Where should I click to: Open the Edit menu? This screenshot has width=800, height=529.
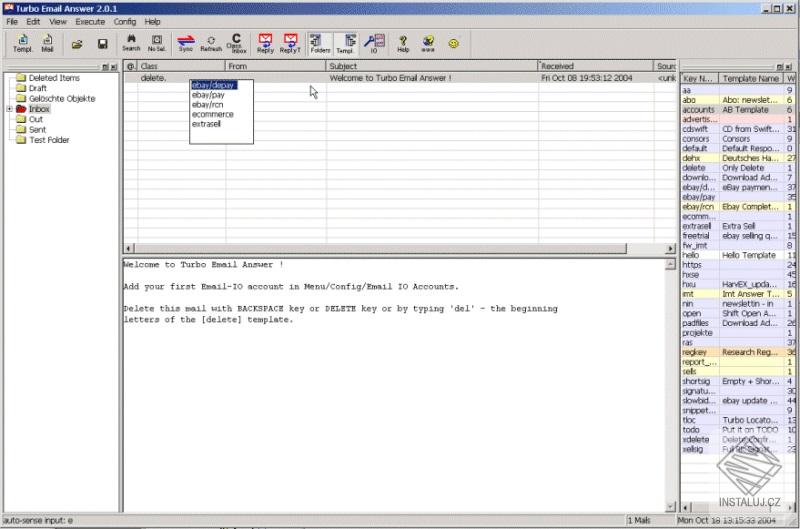pos(33,22)
